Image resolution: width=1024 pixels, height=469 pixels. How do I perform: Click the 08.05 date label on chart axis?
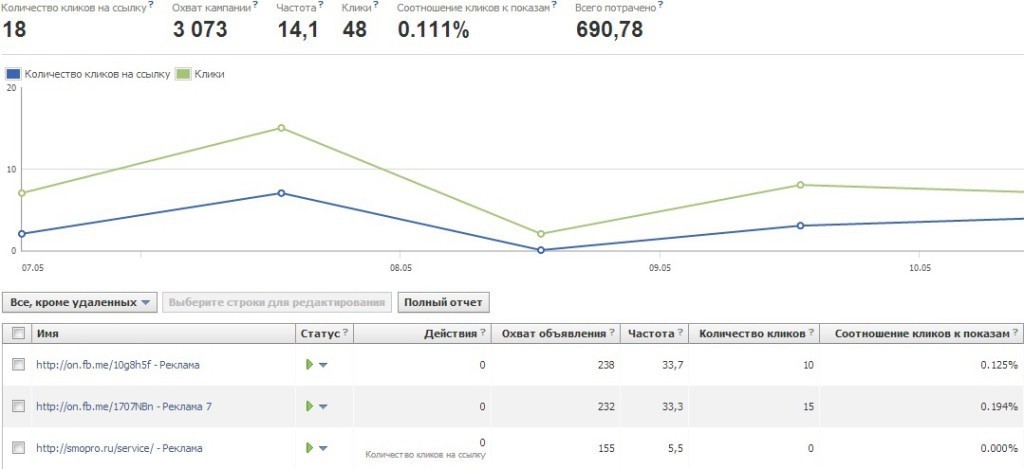pyautogui.click(x=400, y=268)
